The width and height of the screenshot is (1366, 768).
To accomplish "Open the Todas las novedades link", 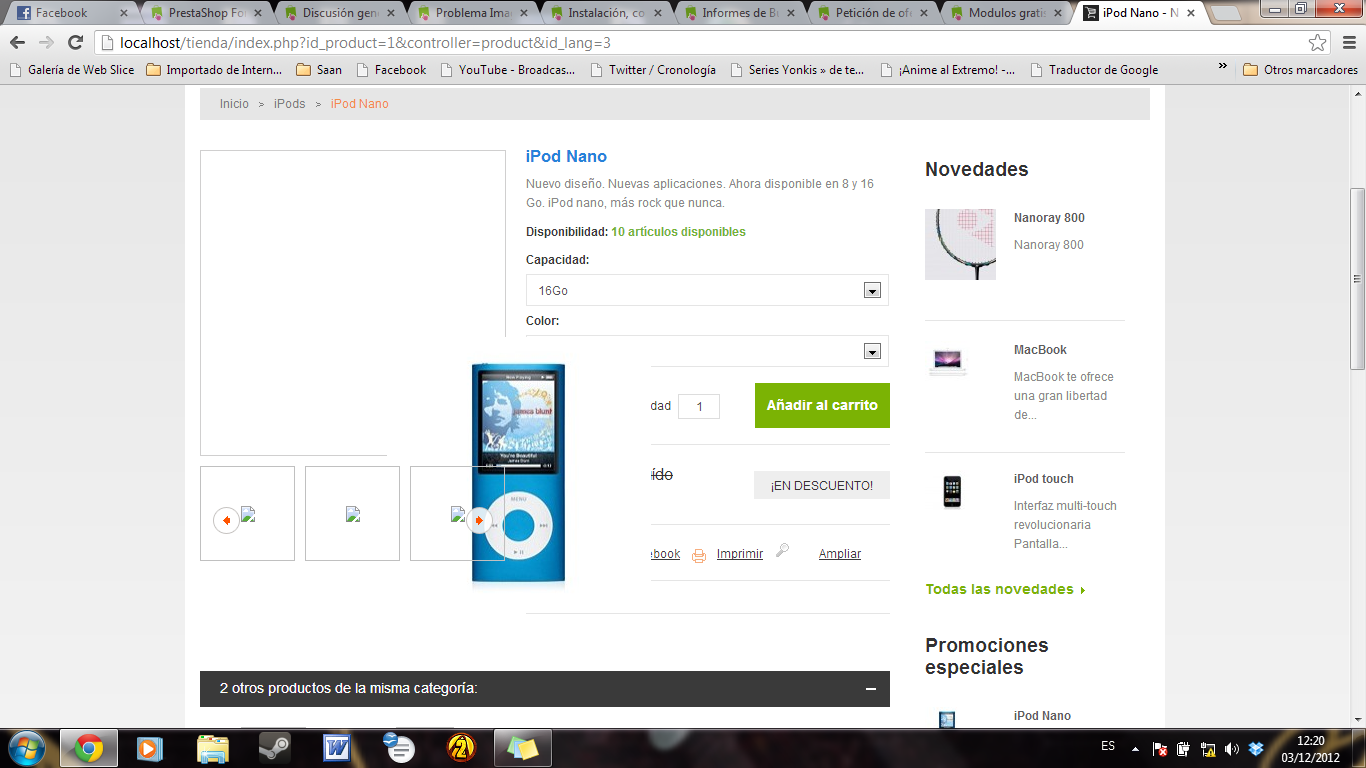I will pyautogui.click(x=1005, y=589).
